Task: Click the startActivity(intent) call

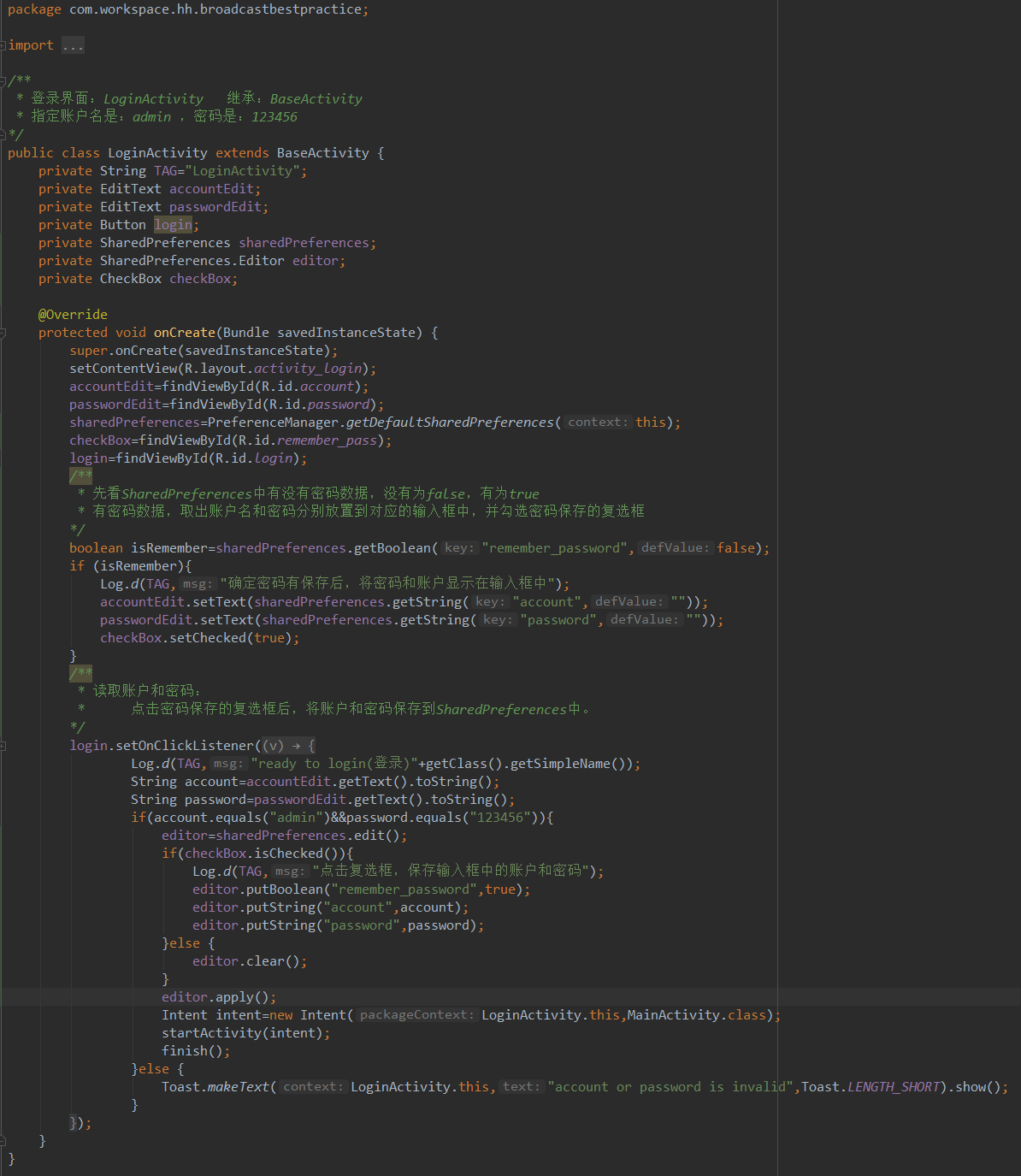Action: coord(242,1033)
